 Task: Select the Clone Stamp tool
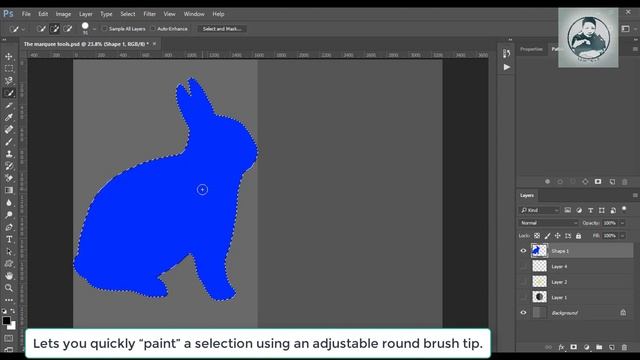9,154
